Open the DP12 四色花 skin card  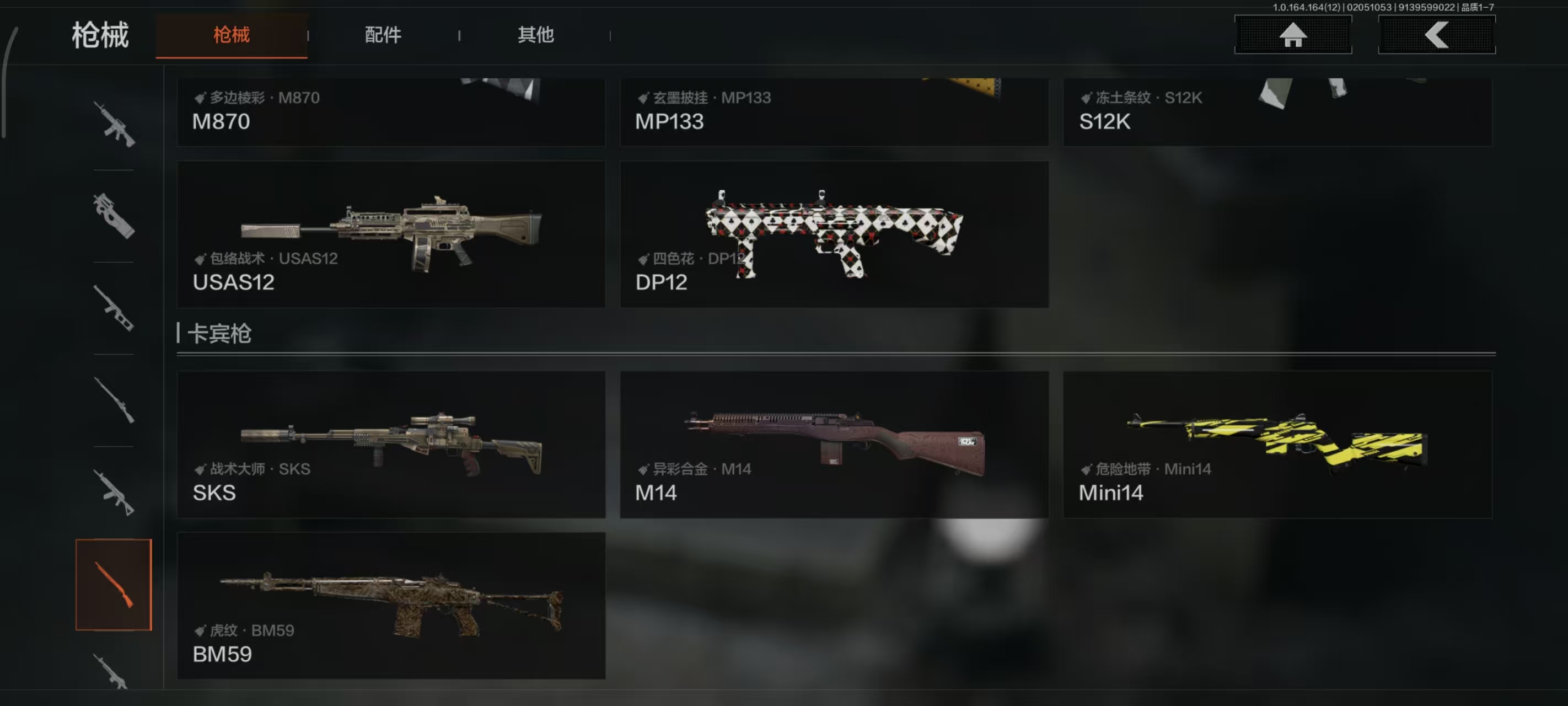pyautogui.click(x=834, y=234)
